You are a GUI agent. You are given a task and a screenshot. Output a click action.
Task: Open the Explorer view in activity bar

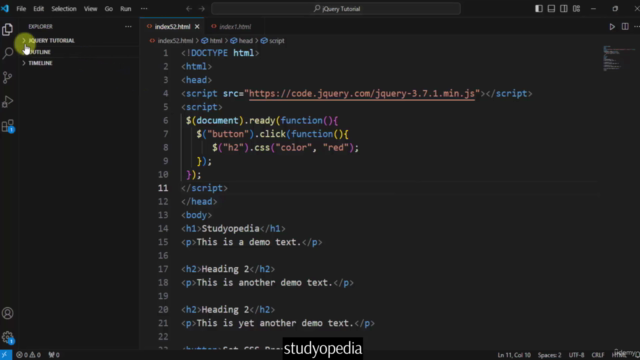click(x=7, y=29)
